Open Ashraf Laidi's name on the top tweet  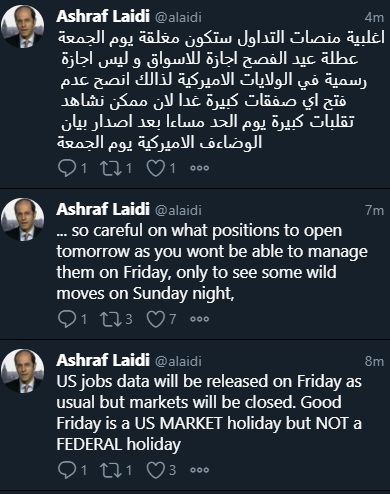click(103, 16)
